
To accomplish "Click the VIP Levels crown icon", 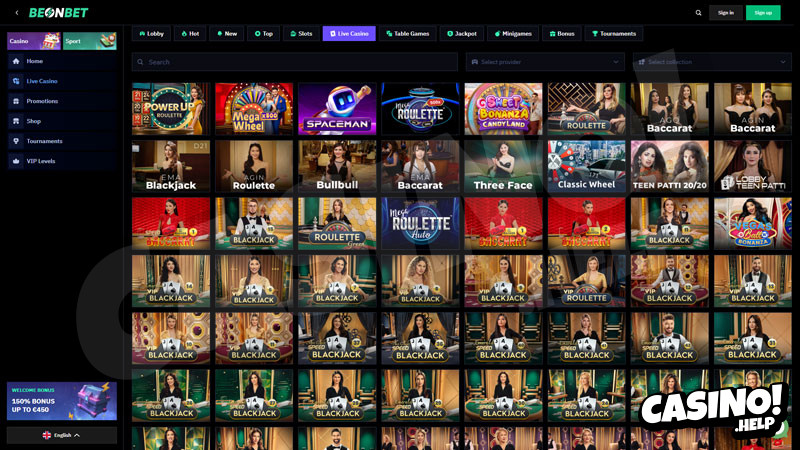I will coord(16,161).
